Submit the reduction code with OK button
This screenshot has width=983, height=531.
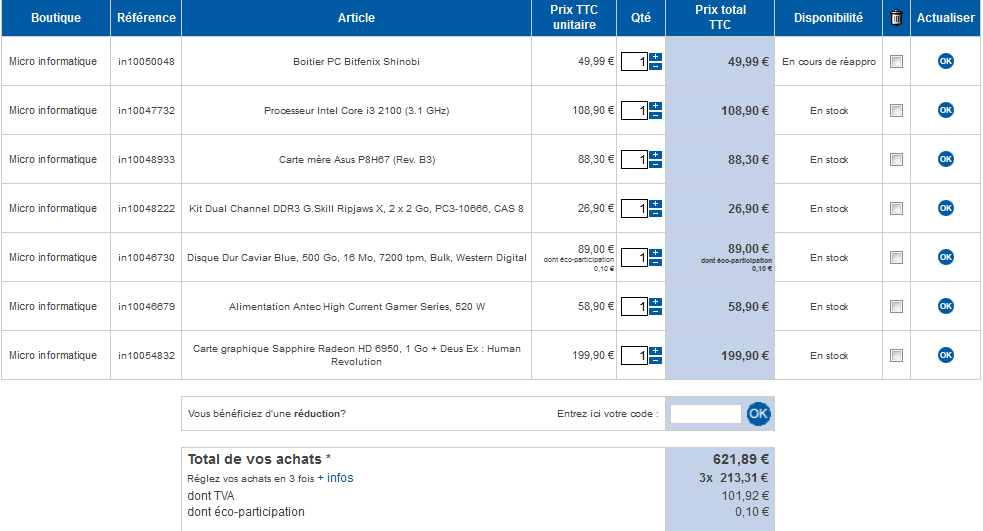[759, 413]
